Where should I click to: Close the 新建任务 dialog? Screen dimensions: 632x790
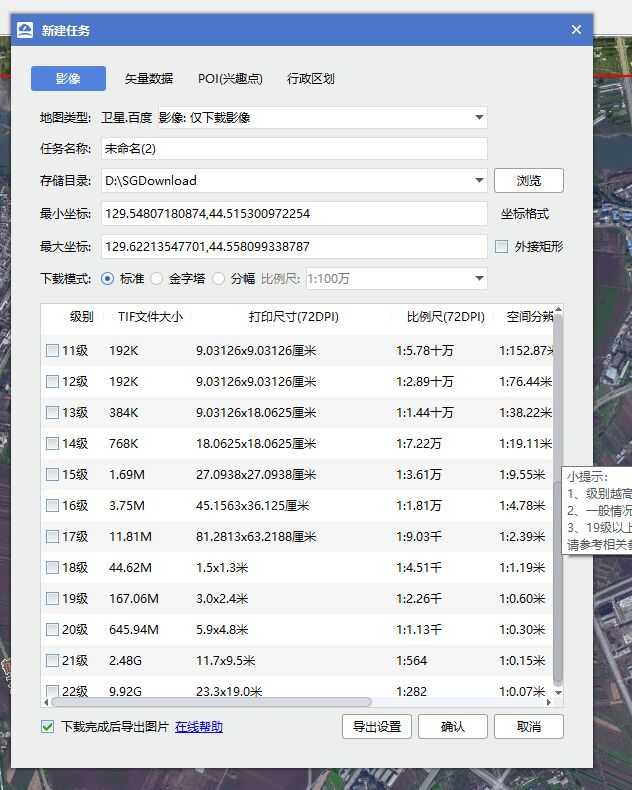tap(576, 30)
